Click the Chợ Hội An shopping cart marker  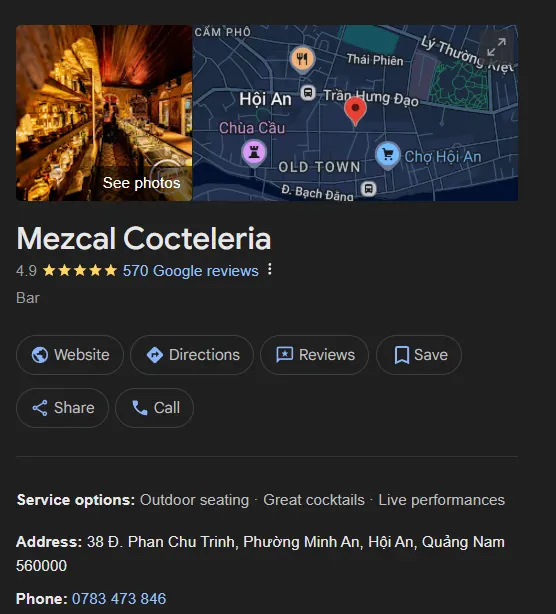pos(388,155)
